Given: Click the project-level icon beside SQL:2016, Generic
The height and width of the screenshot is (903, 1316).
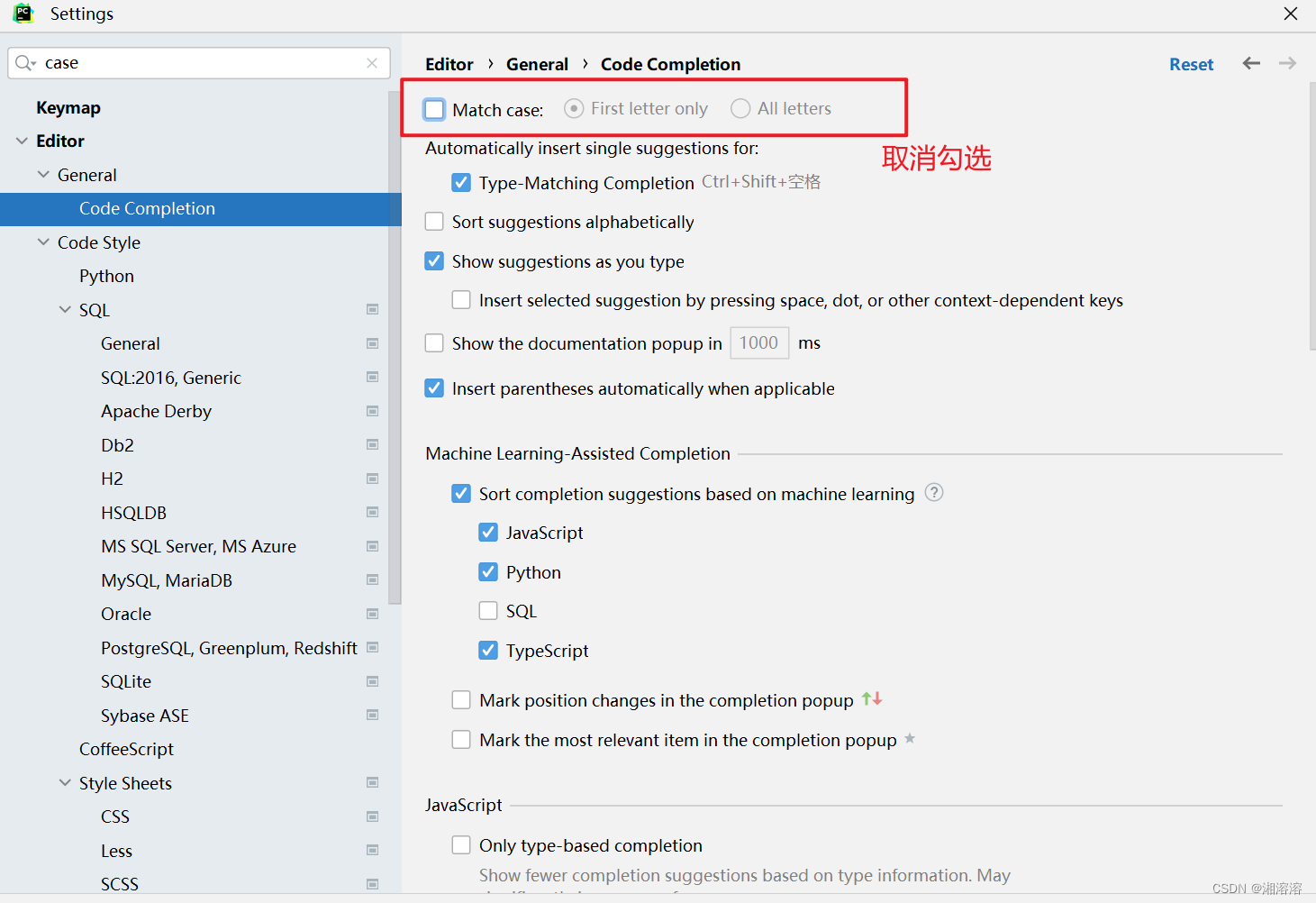Looking at the screenshot, I should [x=372, y=377].
